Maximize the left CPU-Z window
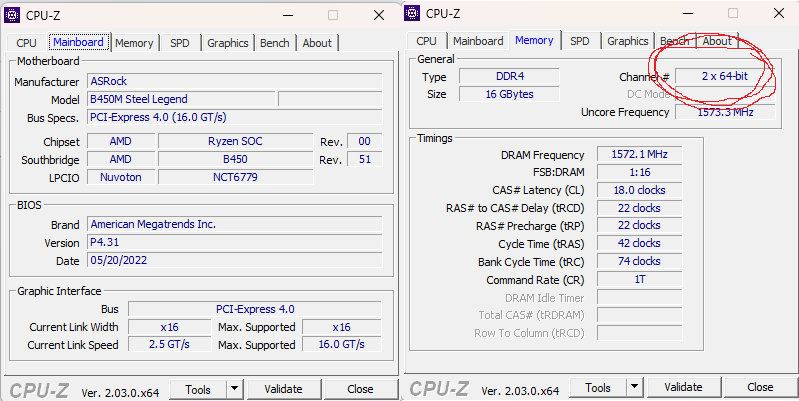799x401 pixels. point(333,15)
